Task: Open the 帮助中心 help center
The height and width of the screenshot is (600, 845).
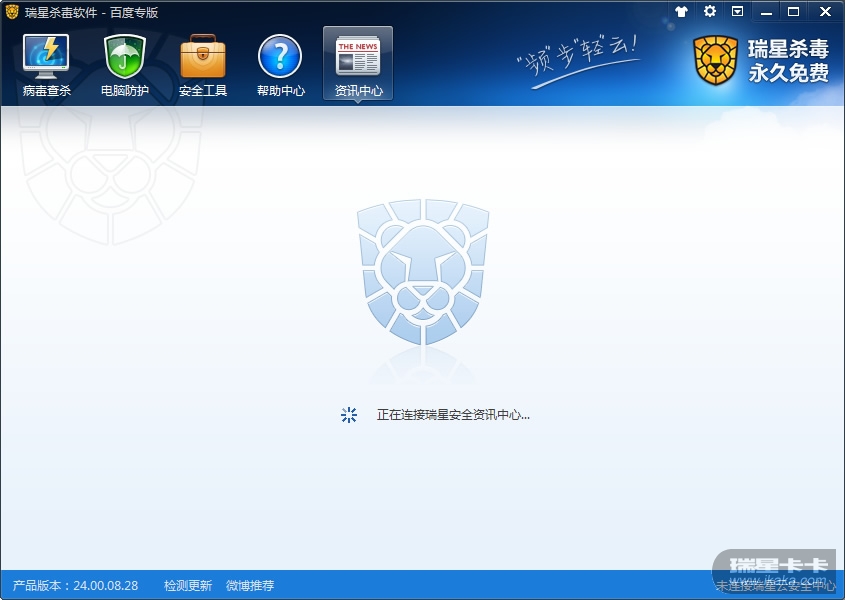Action: tap(280, 65)
